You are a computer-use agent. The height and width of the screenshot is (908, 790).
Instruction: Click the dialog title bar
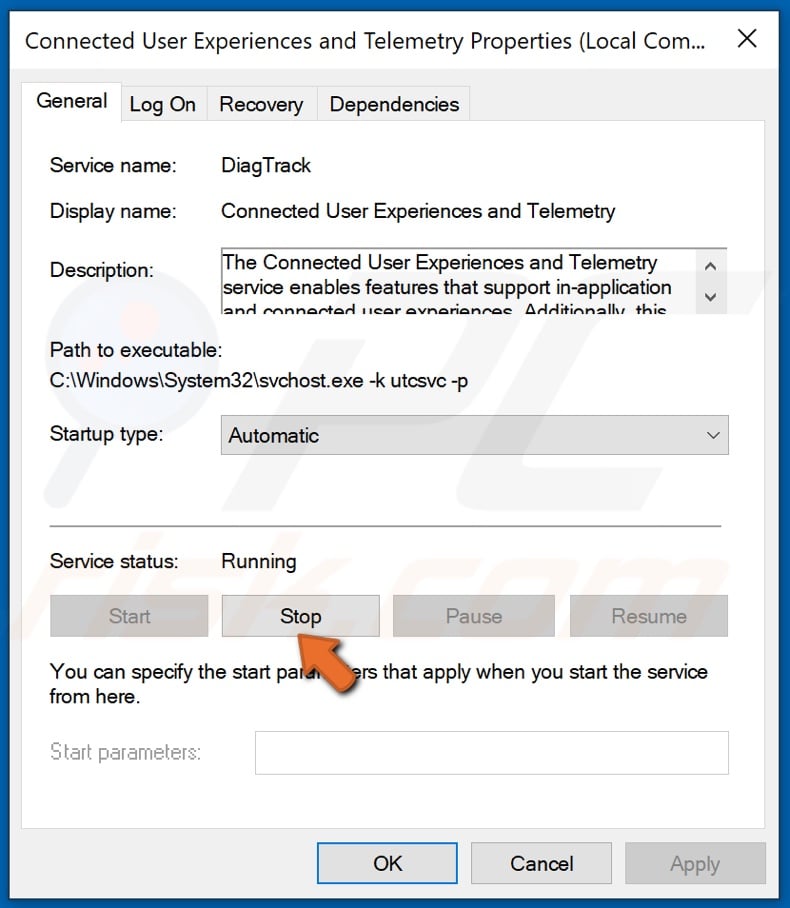pos(350,40)
